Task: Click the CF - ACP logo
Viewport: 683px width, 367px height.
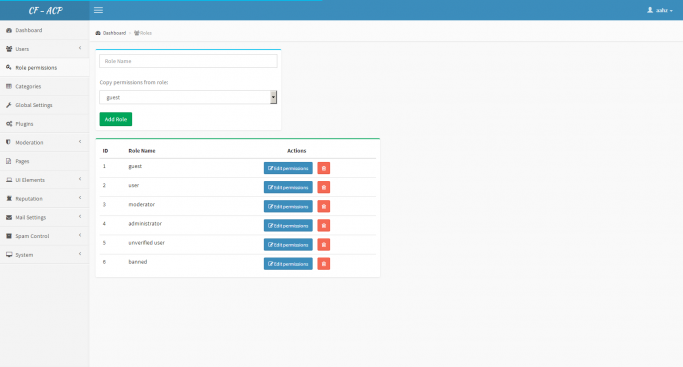Action: 45,10
